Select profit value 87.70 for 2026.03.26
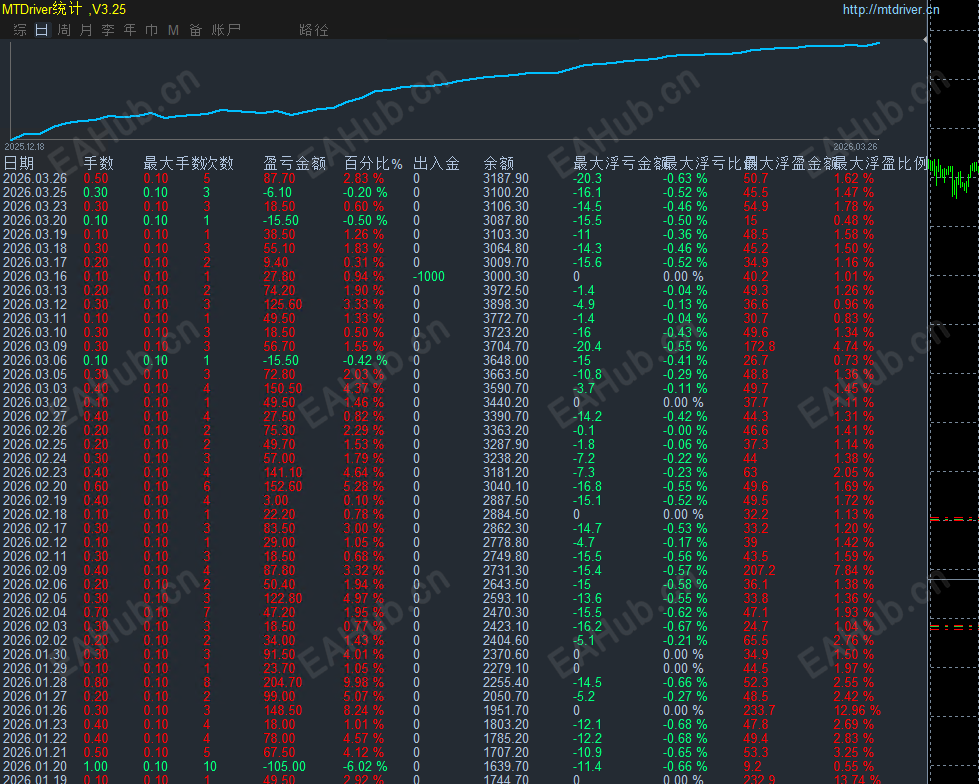979x784 pixels. click(x=279, y=179)
